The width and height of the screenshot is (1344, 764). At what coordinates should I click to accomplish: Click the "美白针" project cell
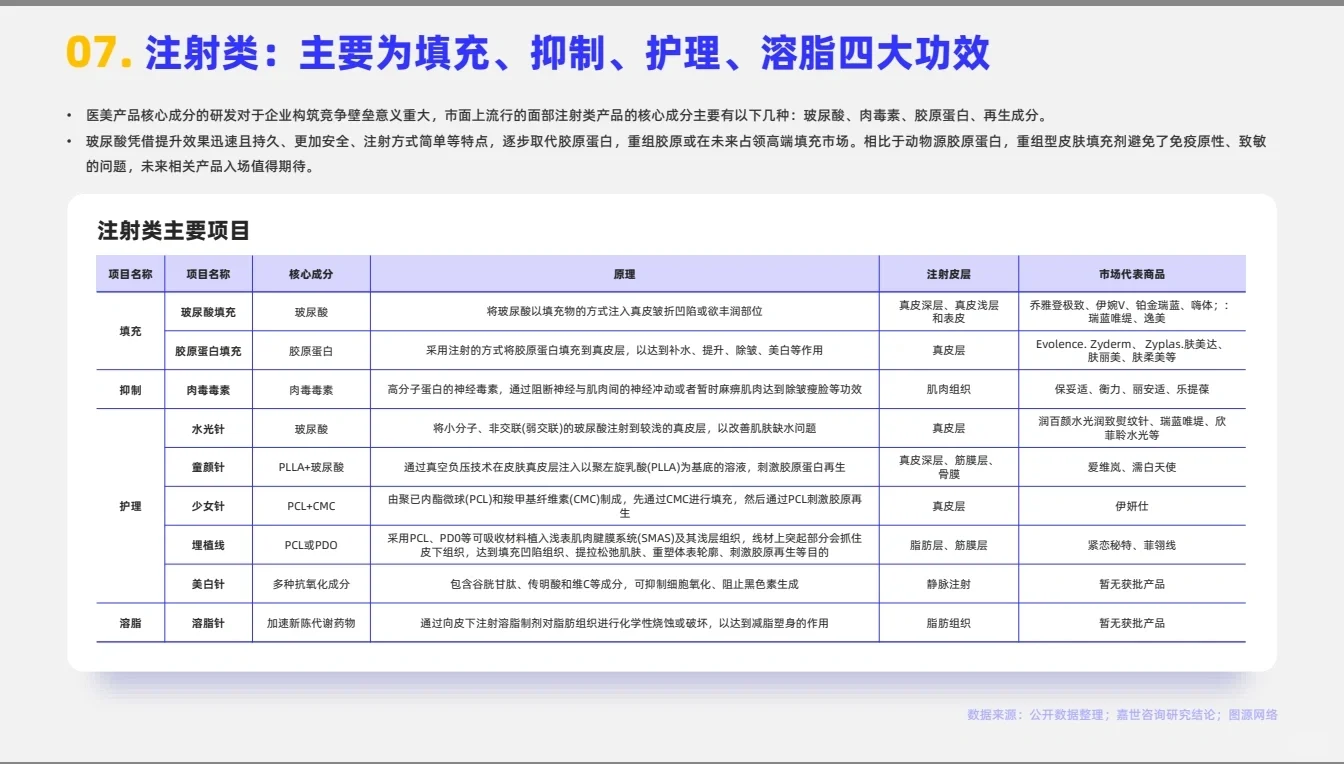208,583
